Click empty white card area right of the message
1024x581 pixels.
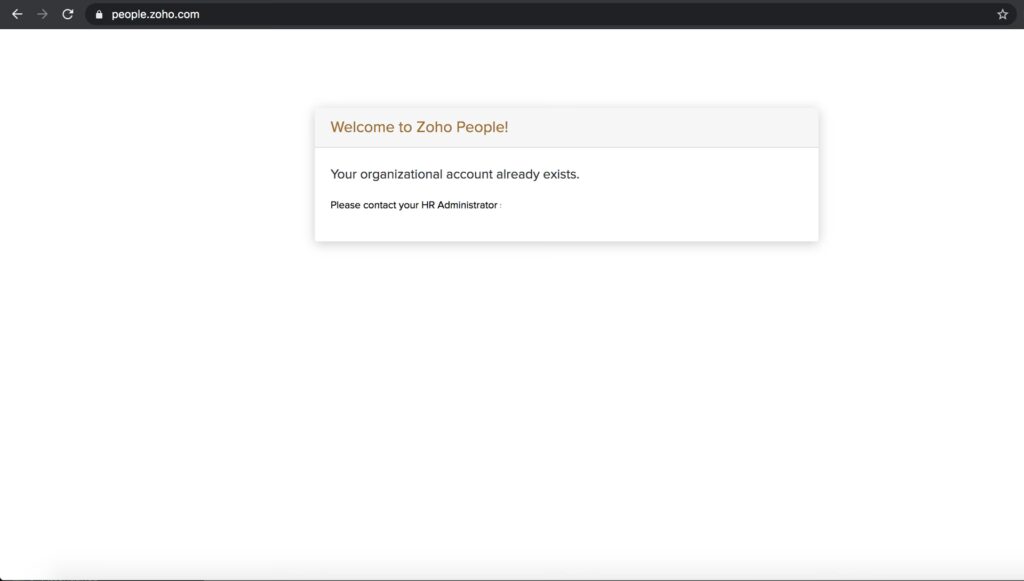tap(700, 190)
